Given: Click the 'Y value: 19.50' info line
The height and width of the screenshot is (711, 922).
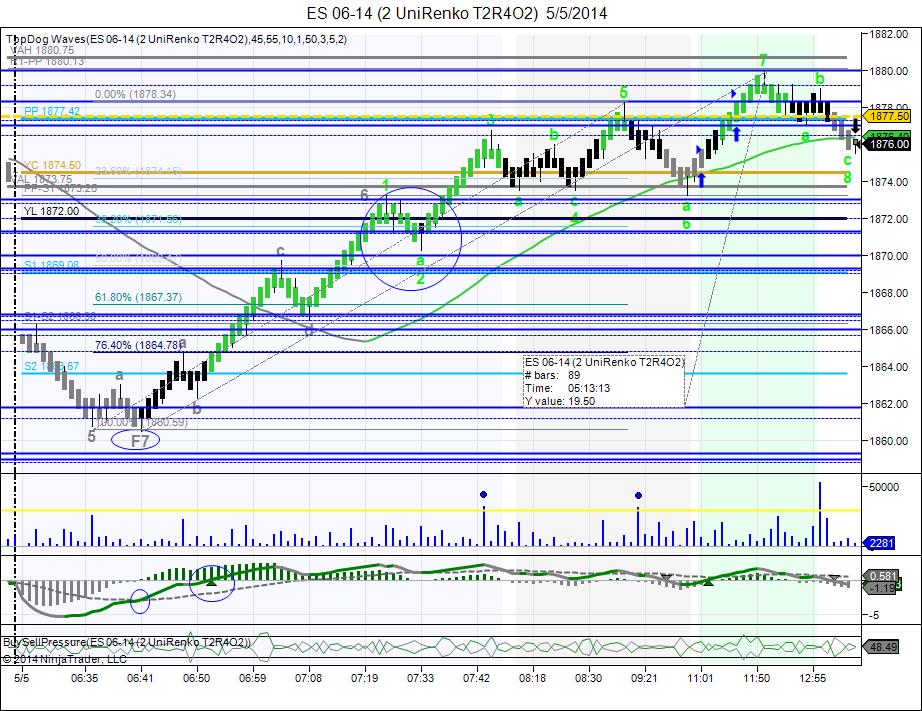Looking at the screenshot, I should pos(560,401).
